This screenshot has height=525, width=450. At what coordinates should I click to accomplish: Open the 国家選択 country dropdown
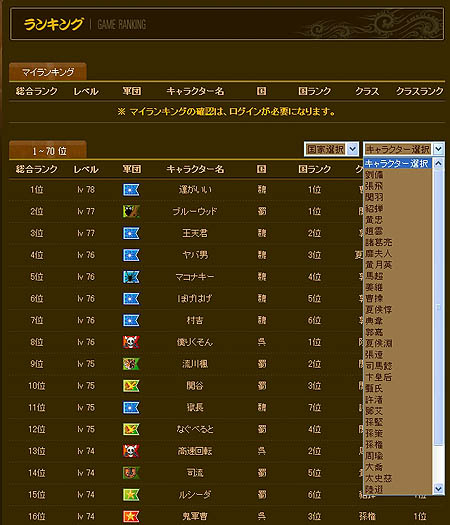(x=331, y=149)
